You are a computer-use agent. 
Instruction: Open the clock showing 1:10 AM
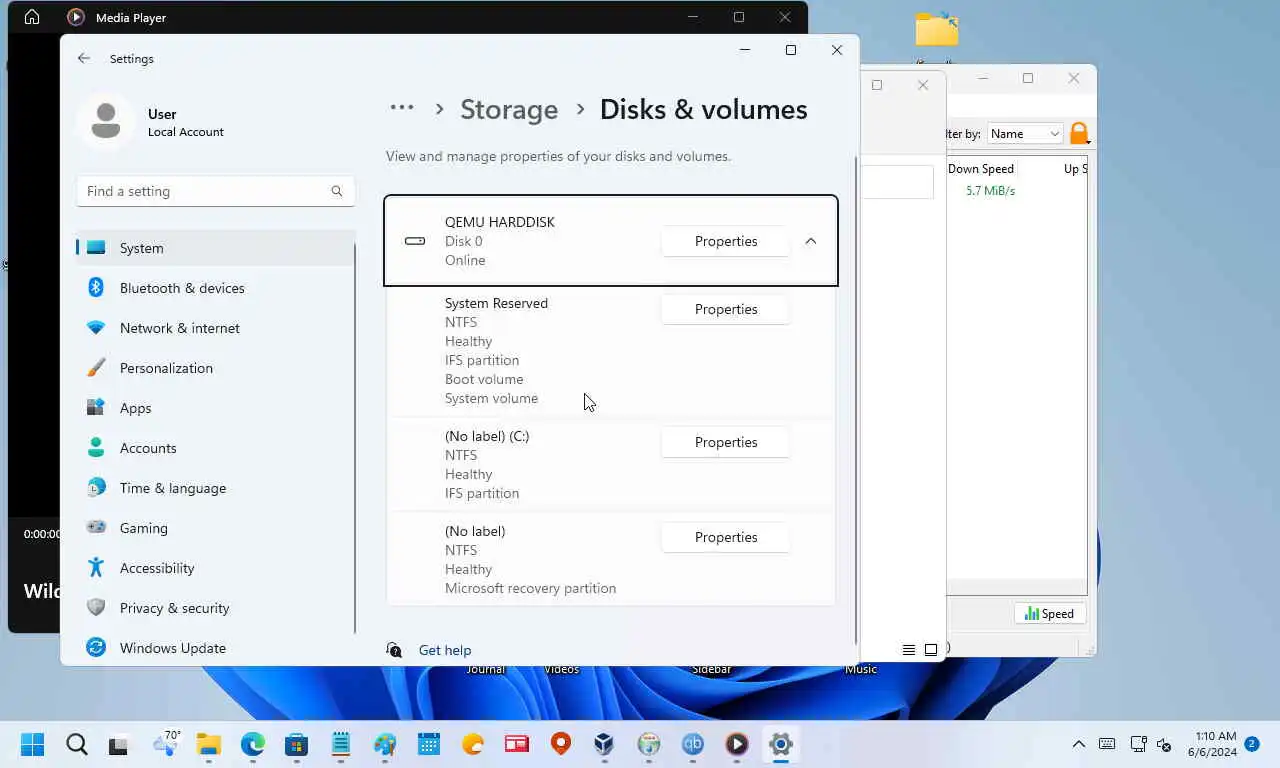pyautogui.click(x=1212, y=744)
